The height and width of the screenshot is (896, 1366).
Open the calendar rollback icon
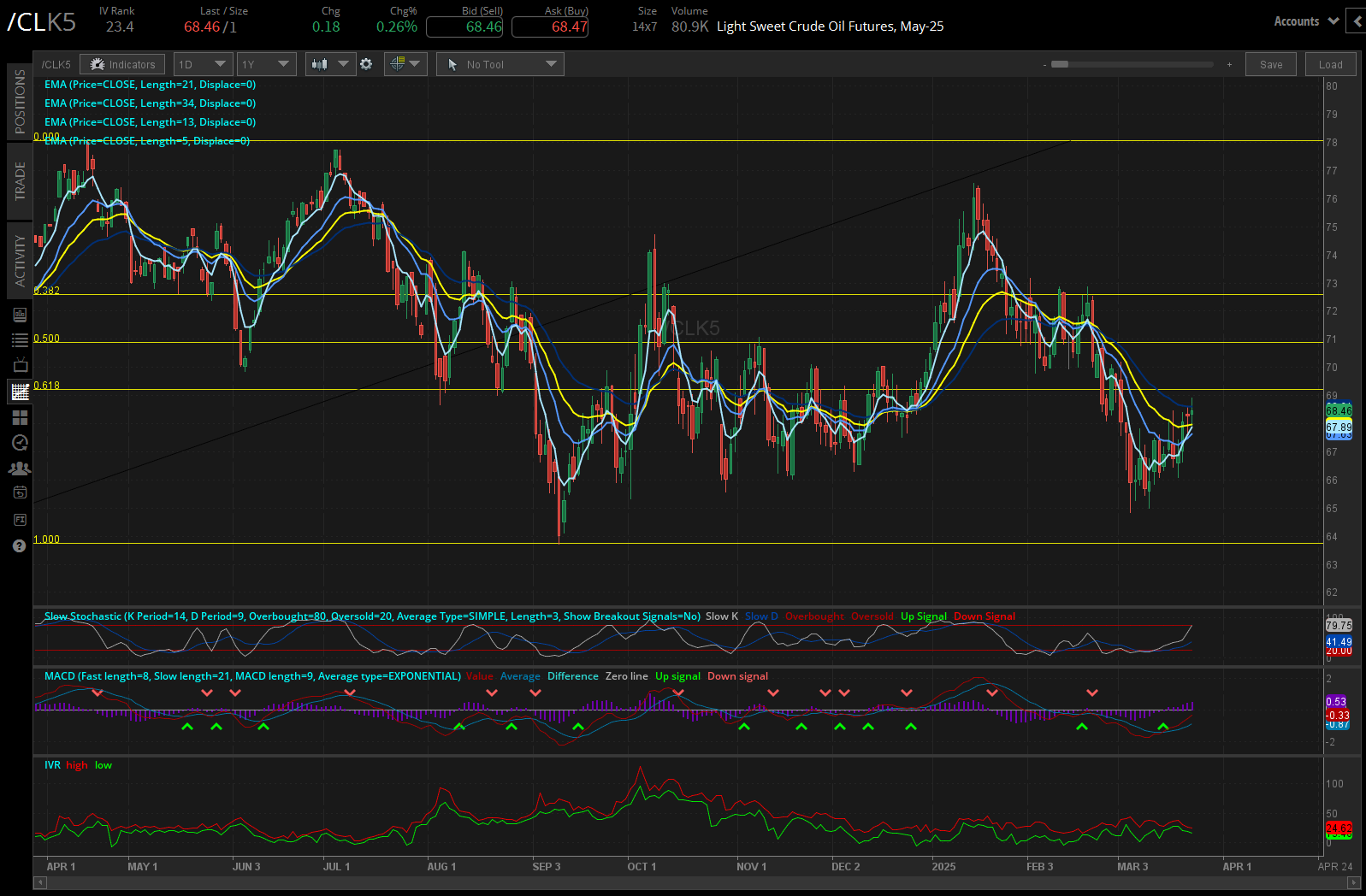pyautogui.click(x=20, y=492)
